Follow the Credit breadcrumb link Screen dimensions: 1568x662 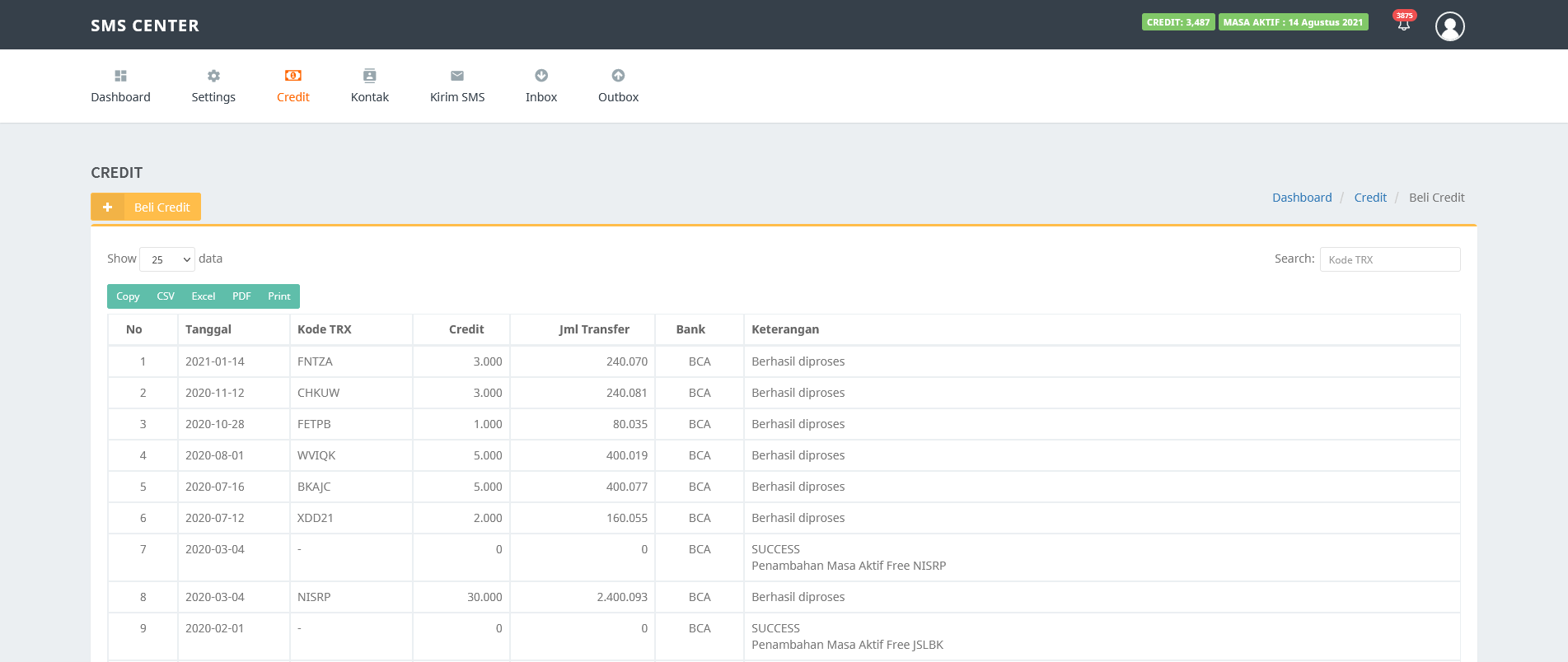point(1370,198)
